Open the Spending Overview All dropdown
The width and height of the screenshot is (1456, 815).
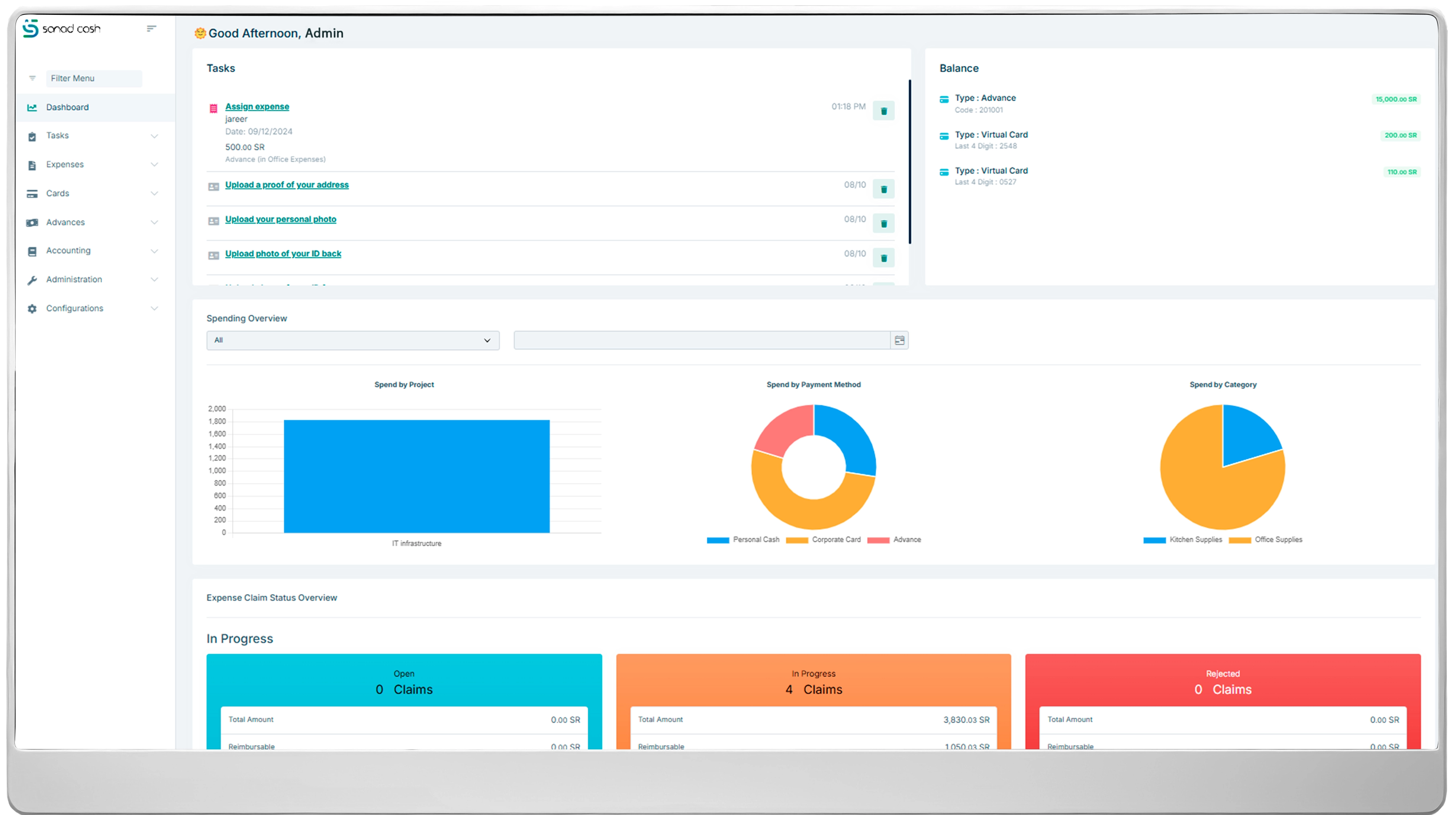353,340
